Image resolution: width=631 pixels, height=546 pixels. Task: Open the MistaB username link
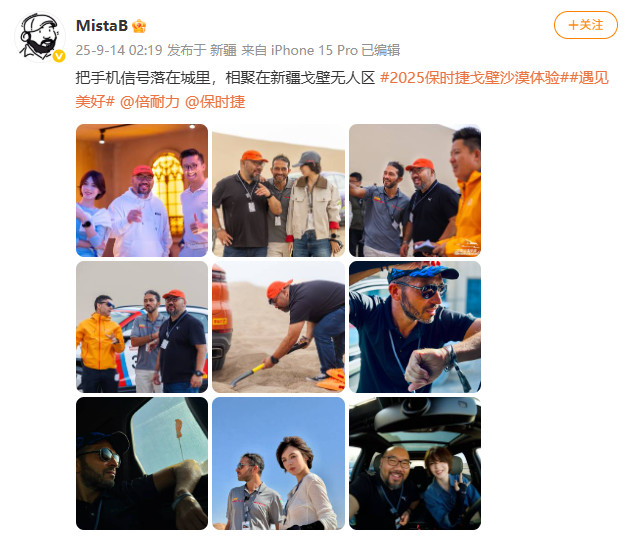tap(102, 26)
